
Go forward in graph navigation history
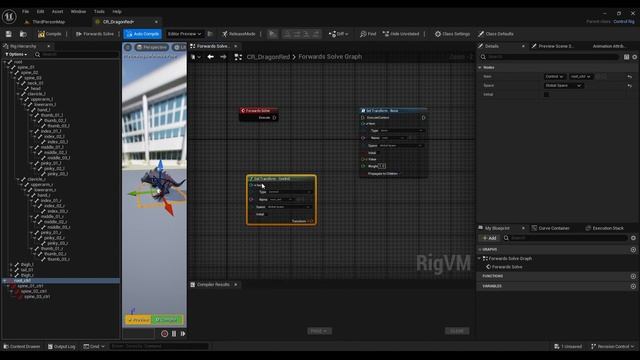click(x=223, y=57)
